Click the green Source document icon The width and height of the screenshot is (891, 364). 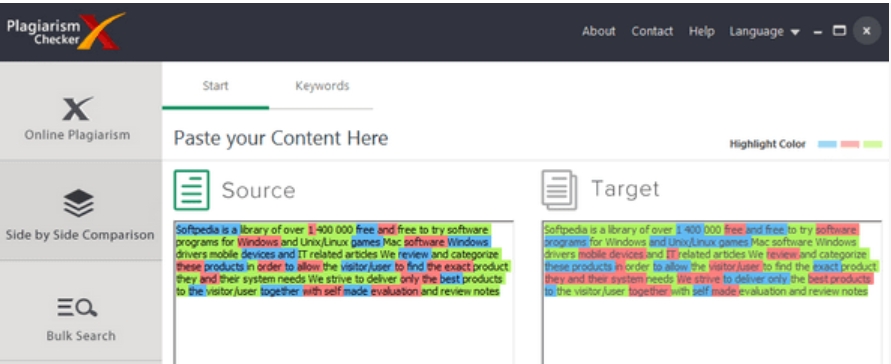[x=191, y=190]
